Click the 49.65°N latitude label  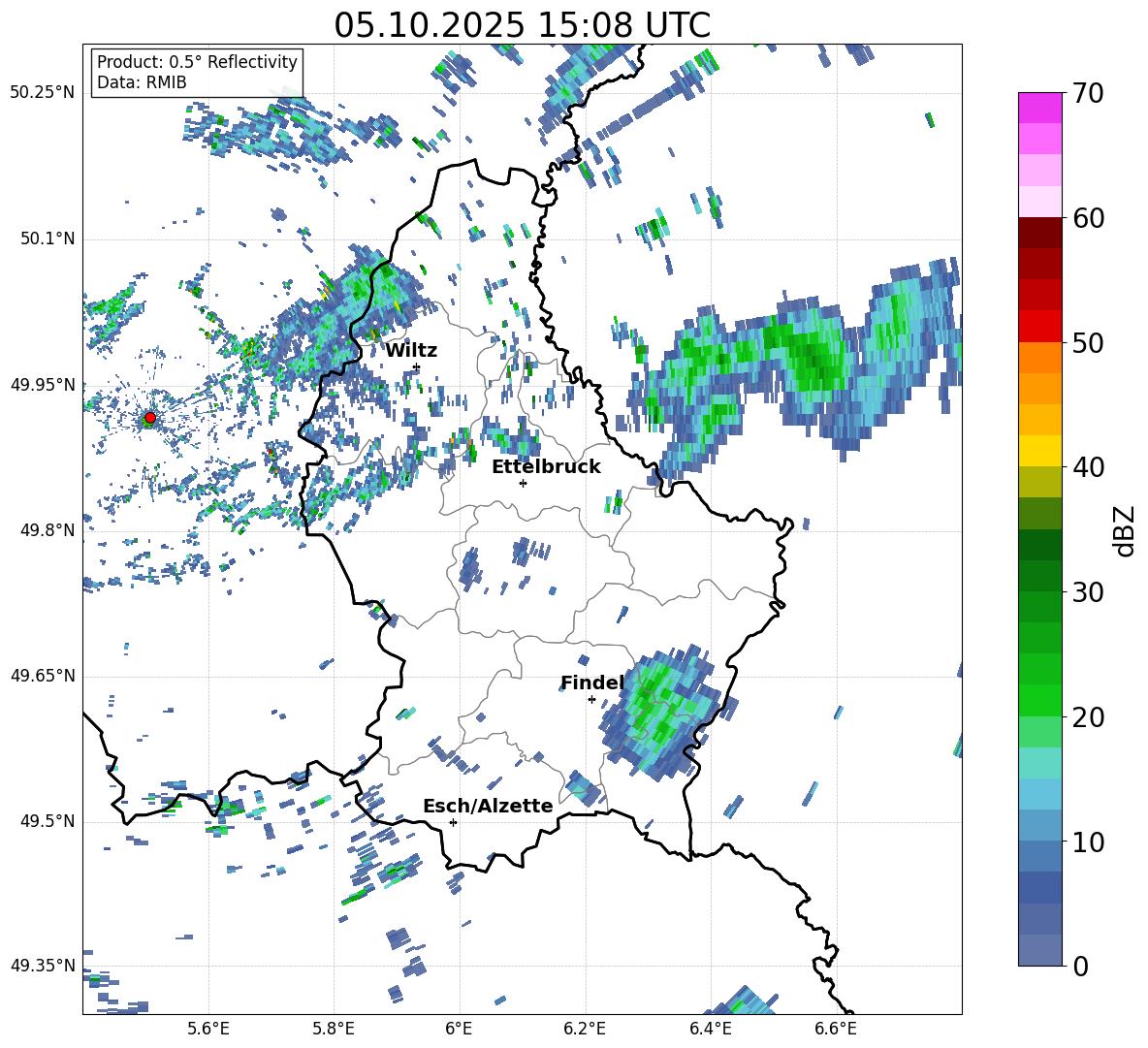click(x=42, y=677)
